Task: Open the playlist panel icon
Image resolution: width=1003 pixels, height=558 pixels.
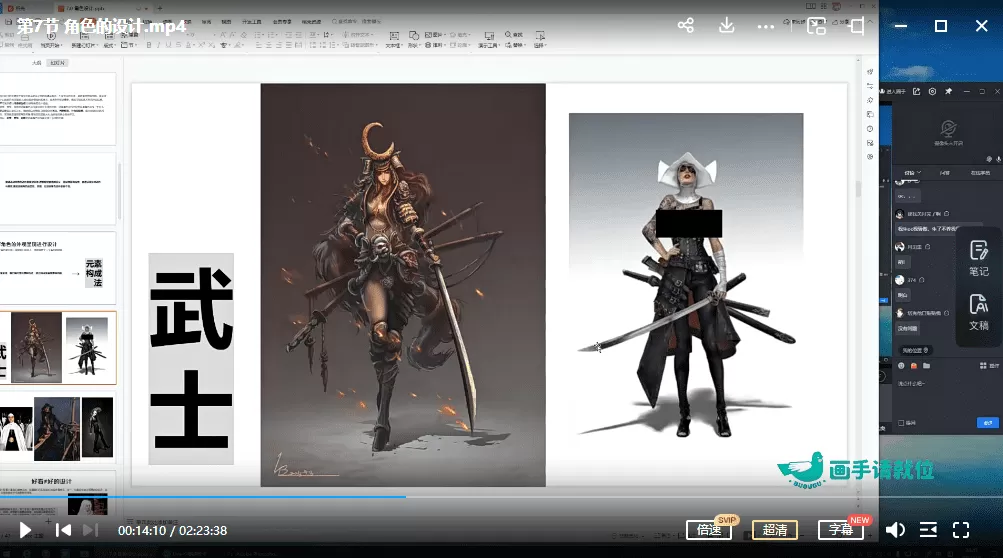Action: [928, 530]
